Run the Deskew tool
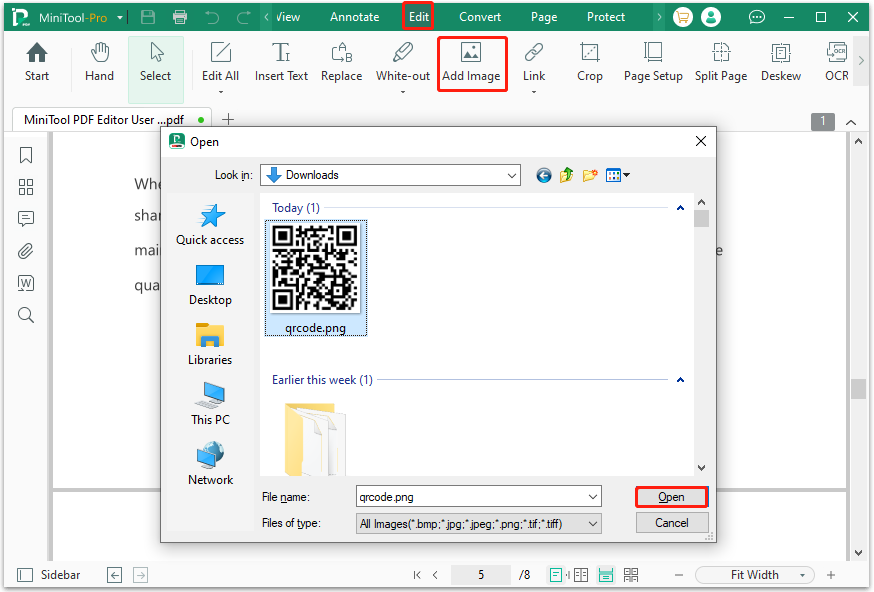 point(780,62)
